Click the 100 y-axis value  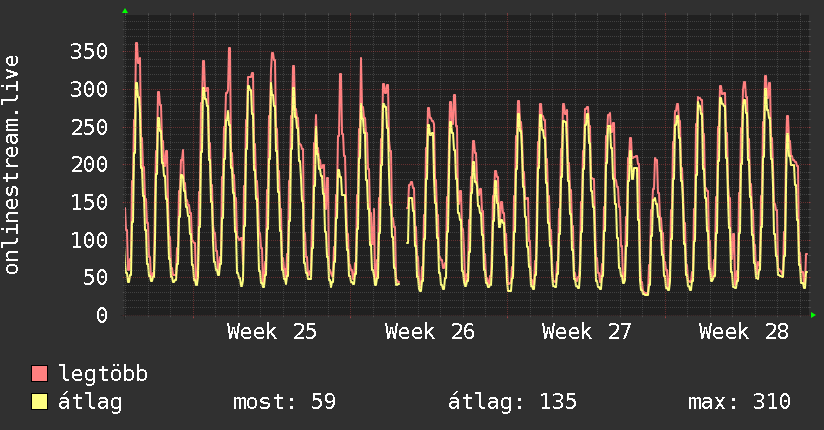[89, 240]
